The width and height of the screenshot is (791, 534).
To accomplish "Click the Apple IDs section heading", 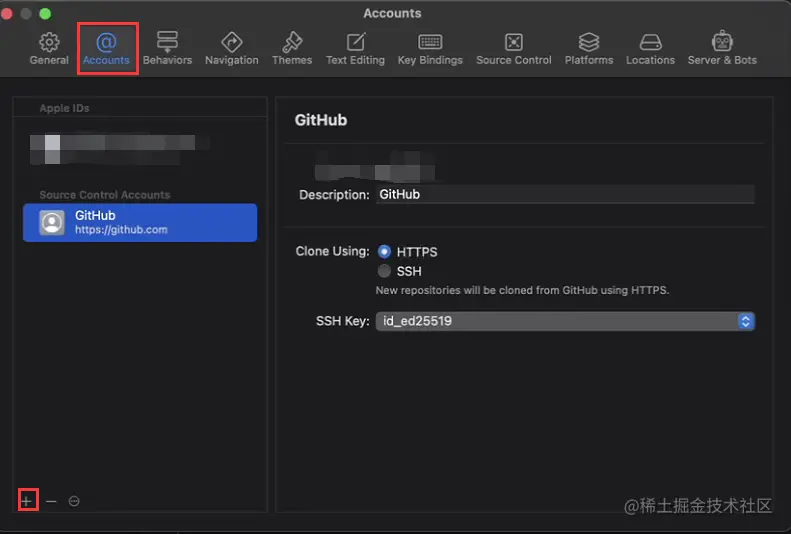I will pos(64,108).
